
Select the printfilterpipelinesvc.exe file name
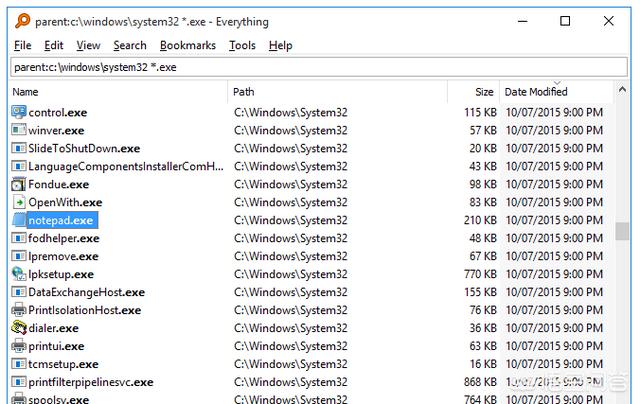click(91, 382)
